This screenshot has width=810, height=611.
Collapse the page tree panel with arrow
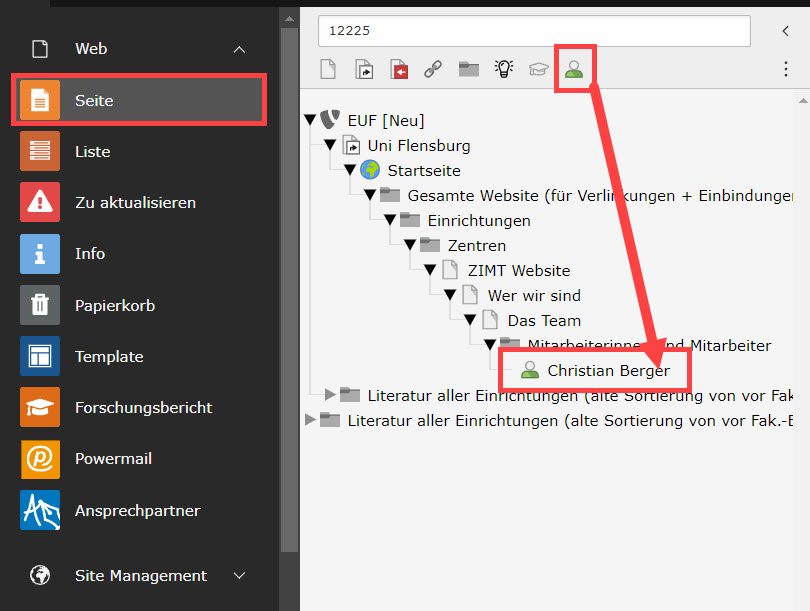click(785, 31)
